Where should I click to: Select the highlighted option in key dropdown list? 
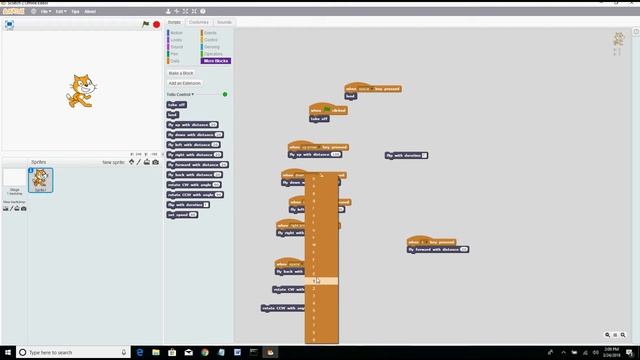pyautogui.click(x=321, y=281)
